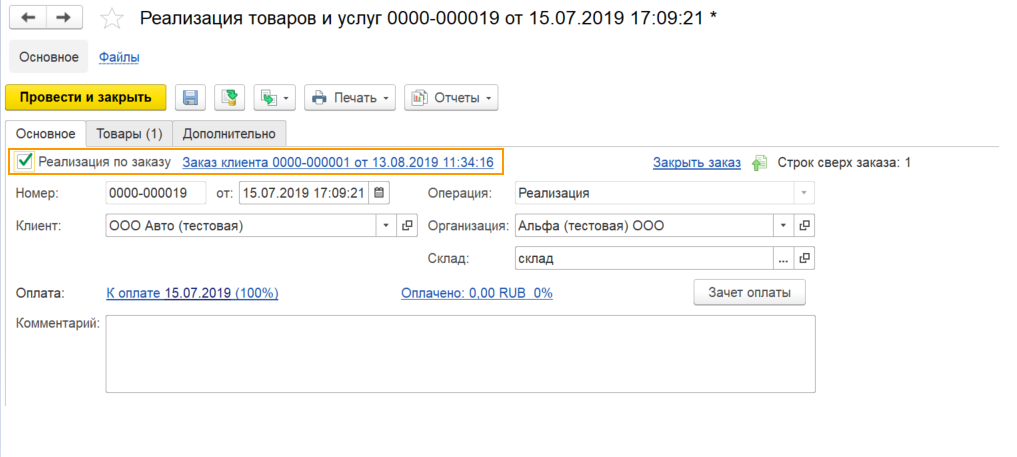This screenshot has height=457, width=1017.
Task: Click the forward navigation arrow
Action: (63, 19)
